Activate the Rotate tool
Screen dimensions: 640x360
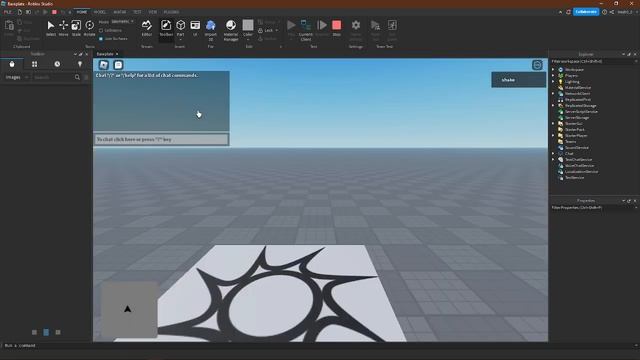point(89,28)
